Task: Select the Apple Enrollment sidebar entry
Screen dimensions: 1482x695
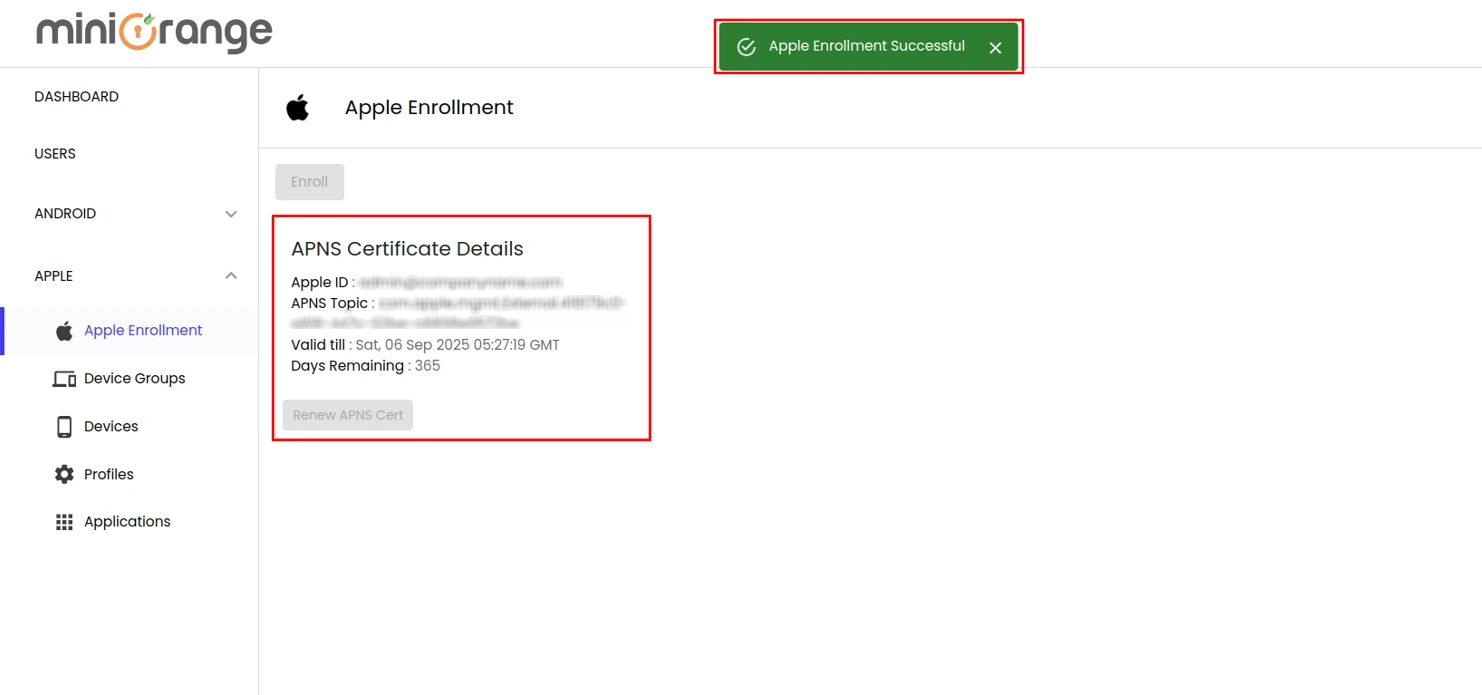Action: click(x=143, y=330)
